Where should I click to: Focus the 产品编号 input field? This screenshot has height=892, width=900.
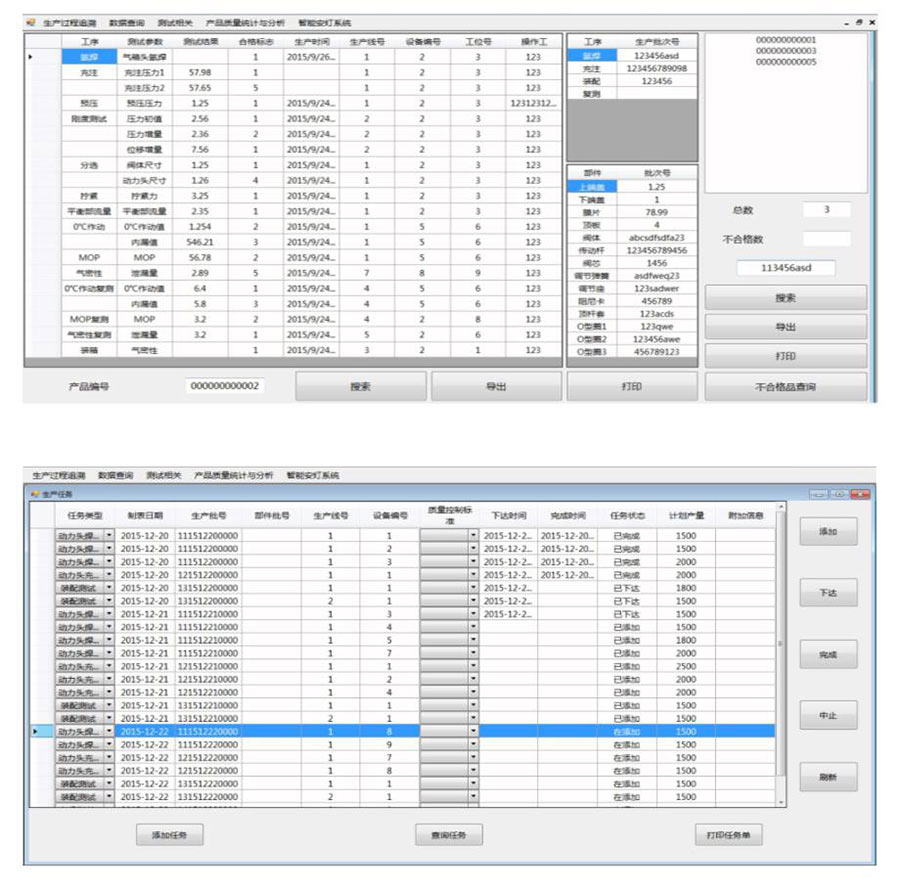pyautogui.click(x=225, y=386)
